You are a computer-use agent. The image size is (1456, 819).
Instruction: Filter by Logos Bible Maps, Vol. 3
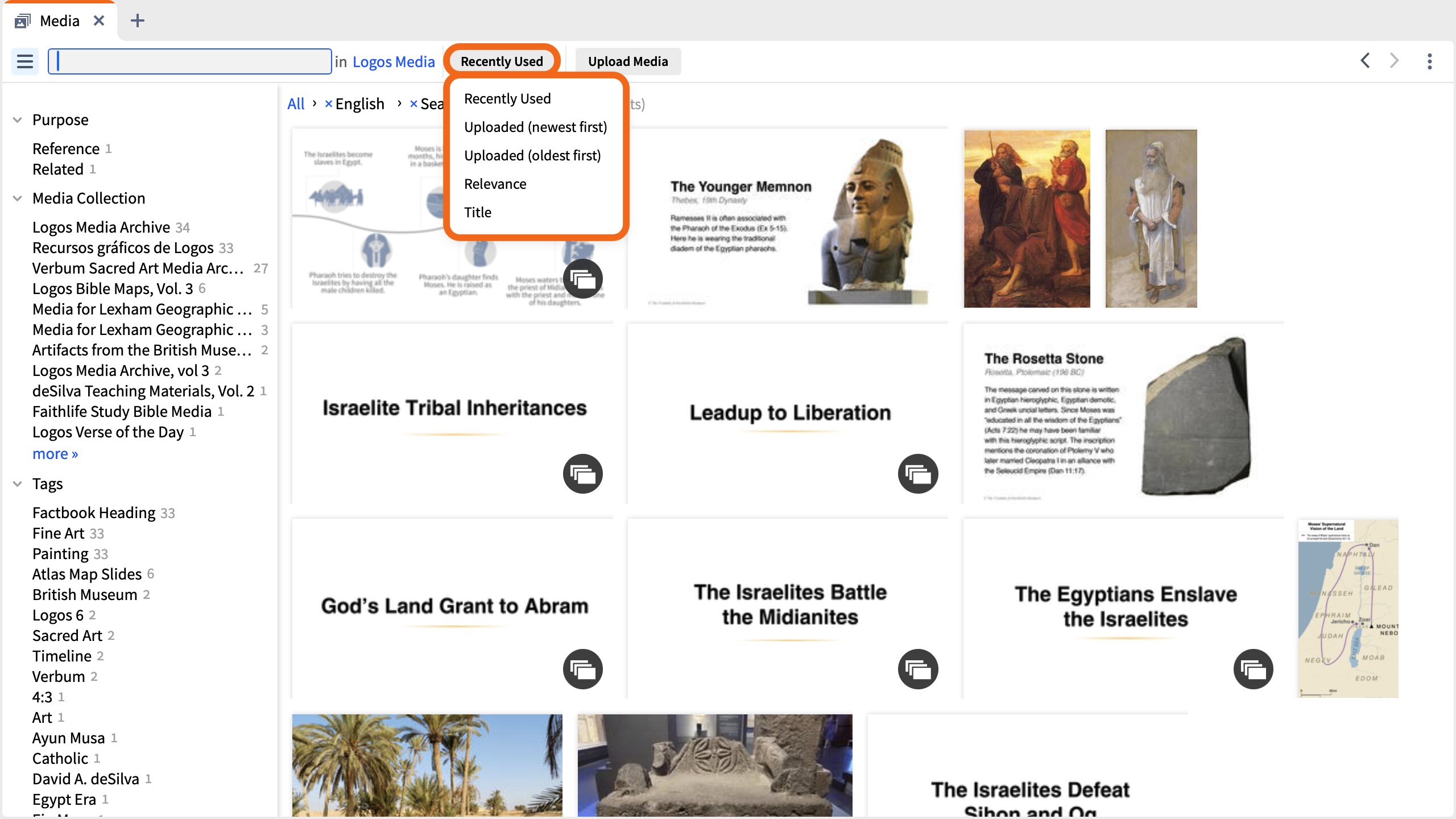(x=113, y=289)
